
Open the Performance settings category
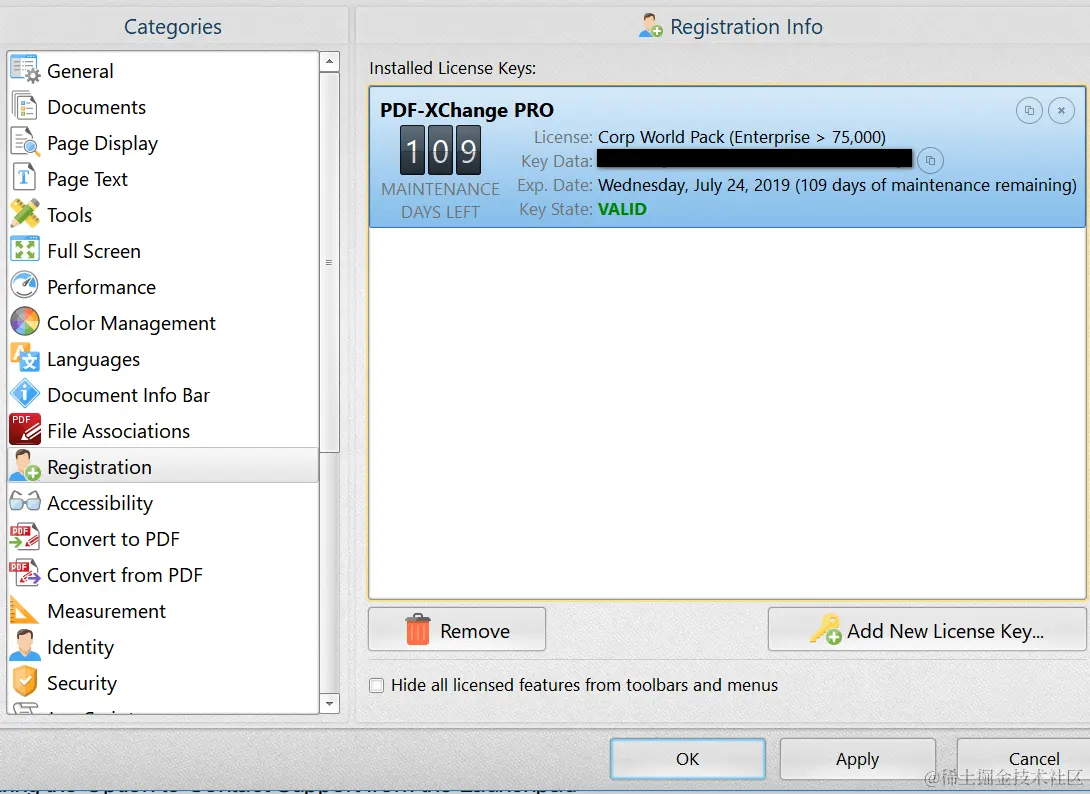pos(163,287)
